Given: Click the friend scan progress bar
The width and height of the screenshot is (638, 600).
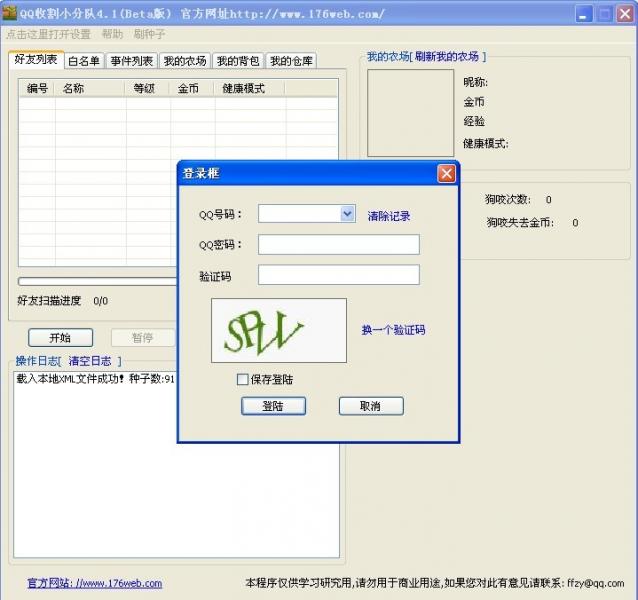Looking at the screenshot, I should 98,281.
